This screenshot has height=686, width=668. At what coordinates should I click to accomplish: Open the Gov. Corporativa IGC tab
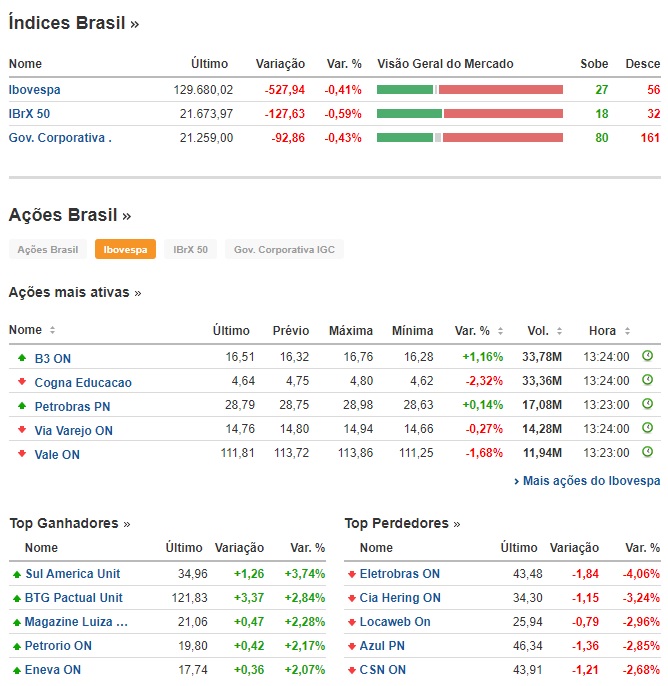point(284,249)
